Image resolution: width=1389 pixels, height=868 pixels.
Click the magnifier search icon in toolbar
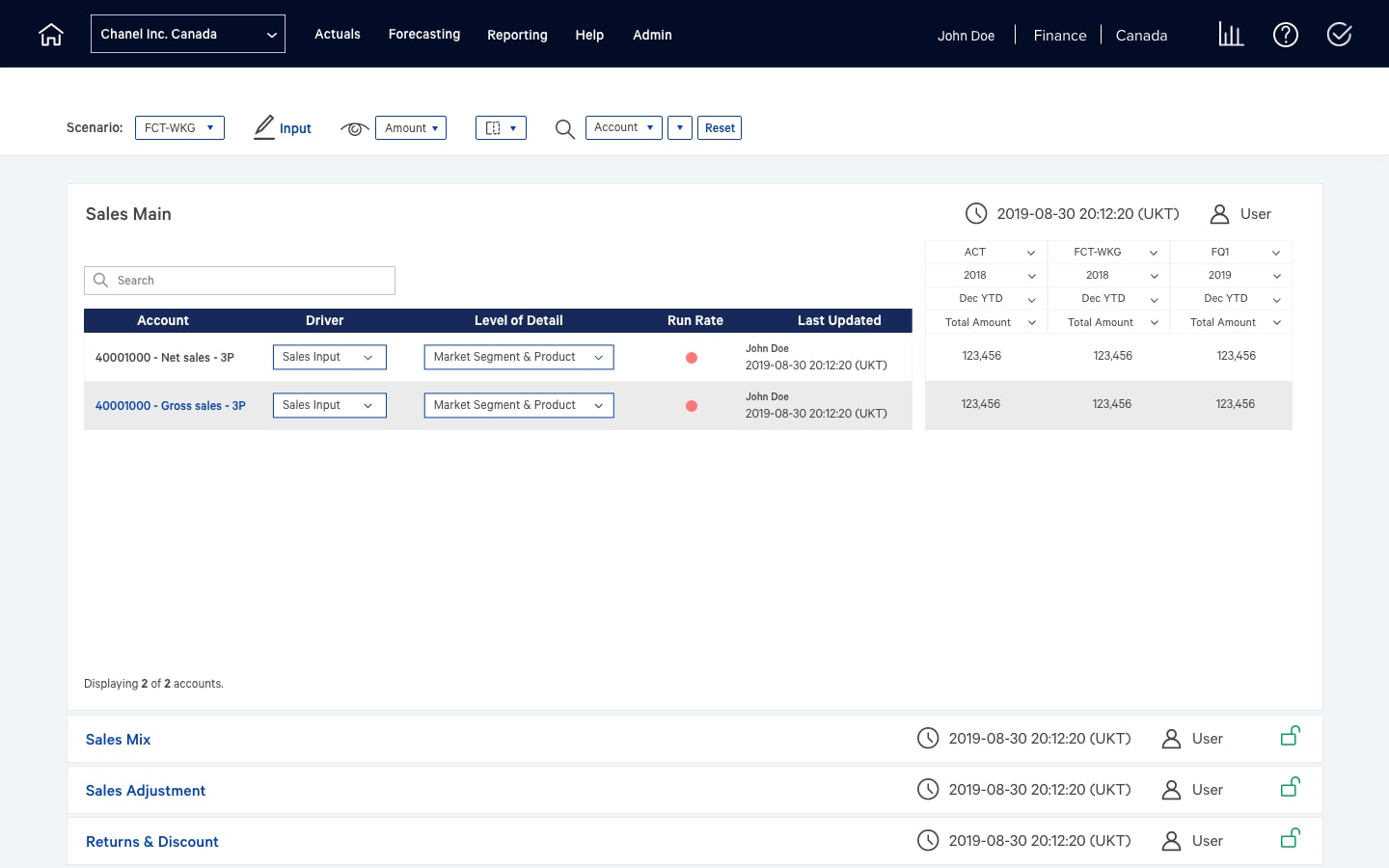tap(565, 128)
